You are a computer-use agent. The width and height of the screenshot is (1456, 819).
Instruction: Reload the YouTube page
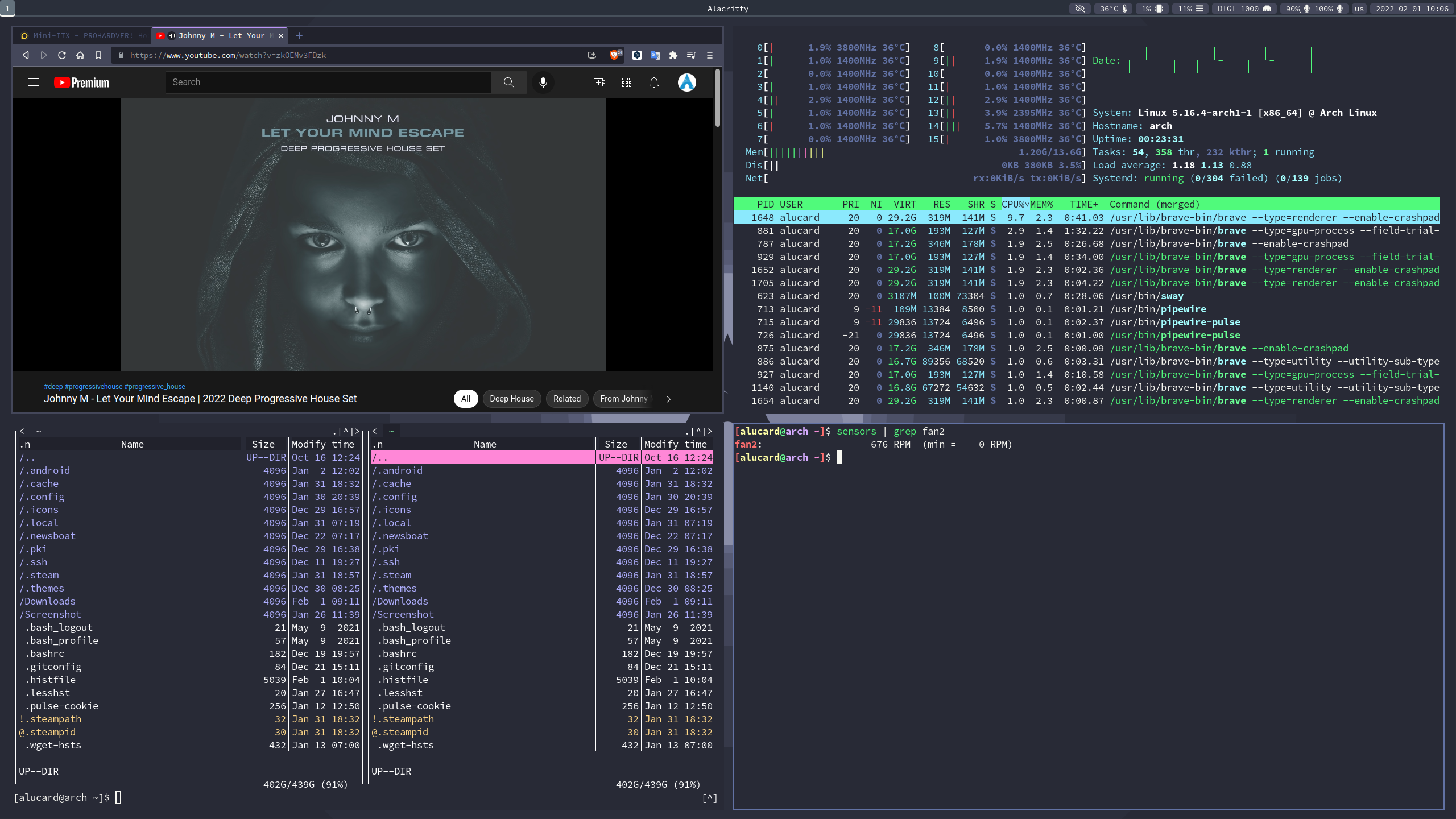pos(62,55)
